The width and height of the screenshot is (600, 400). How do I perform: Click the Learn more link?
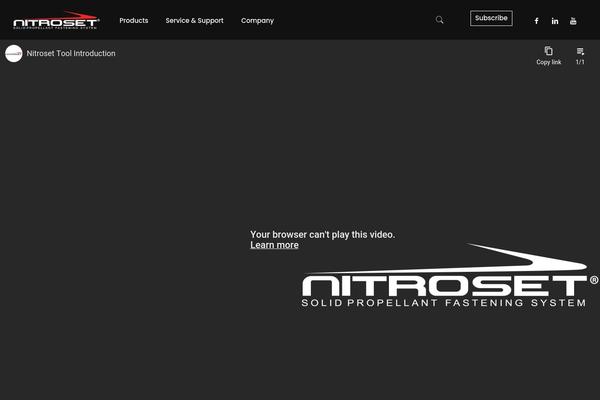[x=274, y=245]
